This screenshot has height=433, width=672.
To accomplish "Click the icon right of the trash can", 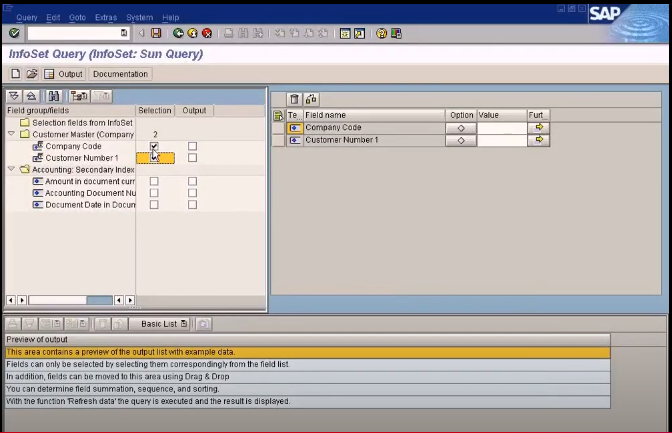I will pyautogui.click(x=311, y=99).
